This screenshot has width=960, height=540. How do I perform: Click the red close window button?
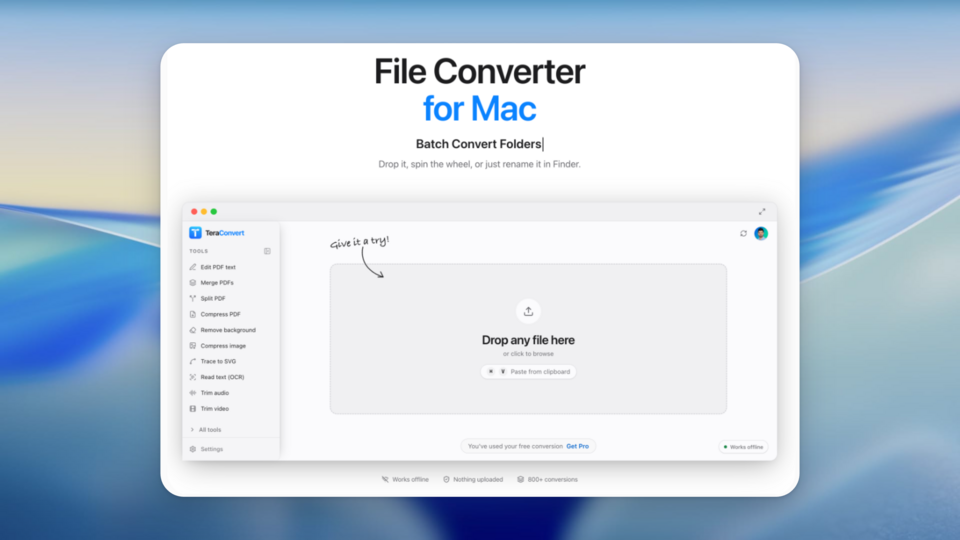tap(194, 212)
